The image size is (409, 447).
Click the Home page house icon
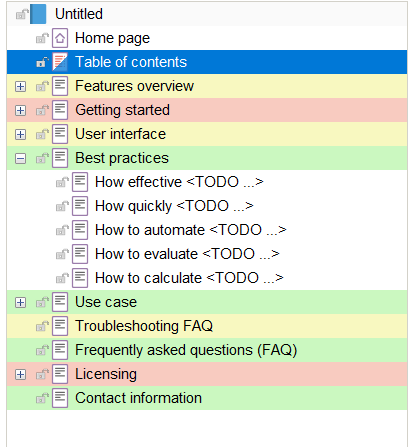coord(60,38)
